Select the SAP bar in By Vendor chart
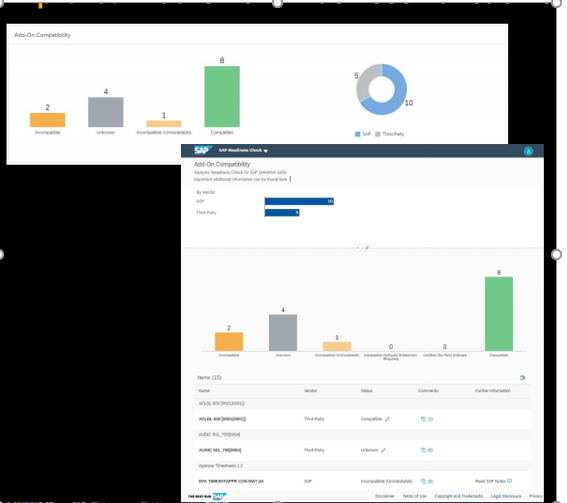Screen dimensions: 567x503 click(299, 201)
